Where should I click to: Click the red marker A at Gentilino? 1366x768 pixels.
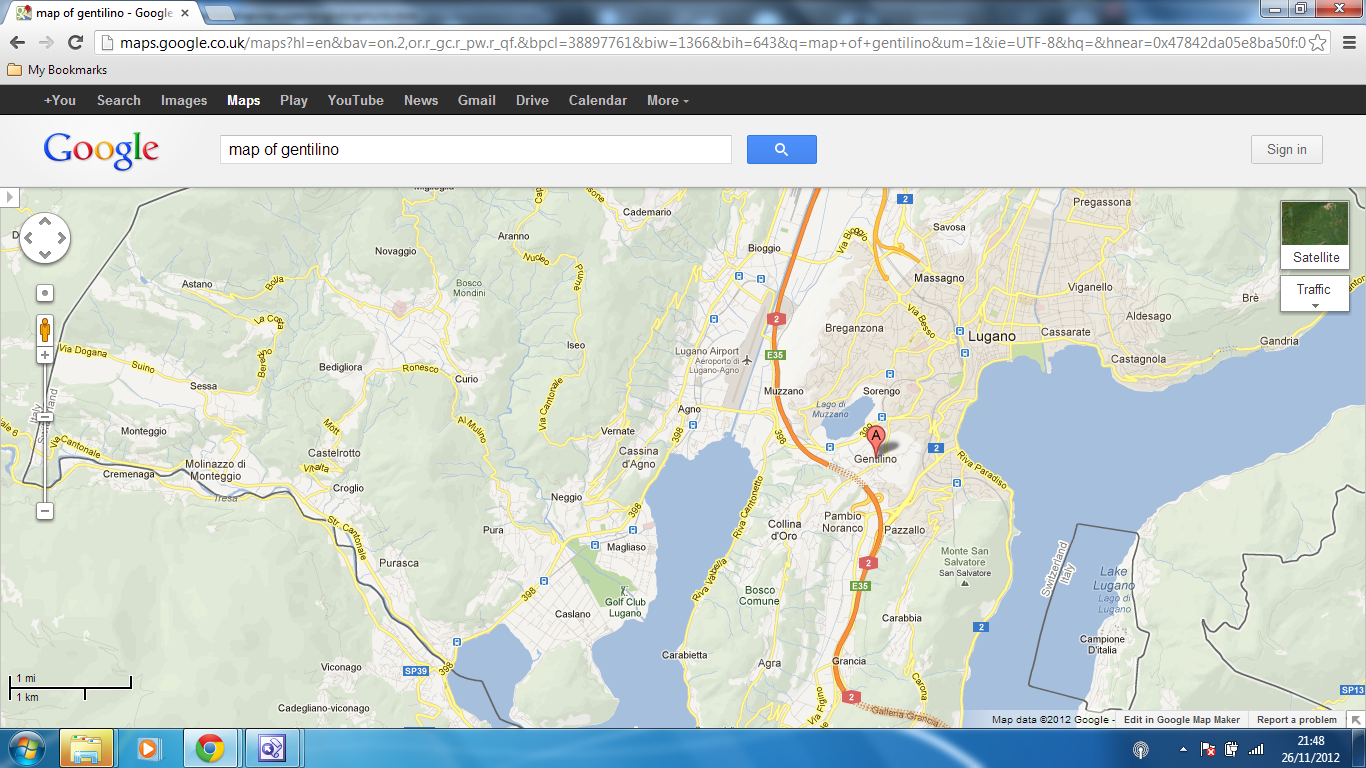pyautogui.click(x=876, y=442)
